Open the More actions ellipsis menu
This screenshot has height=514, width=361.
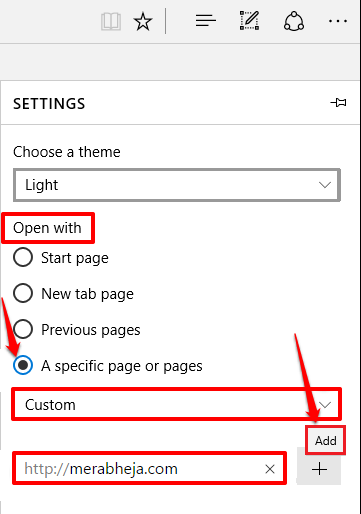[x=338, y=21]
